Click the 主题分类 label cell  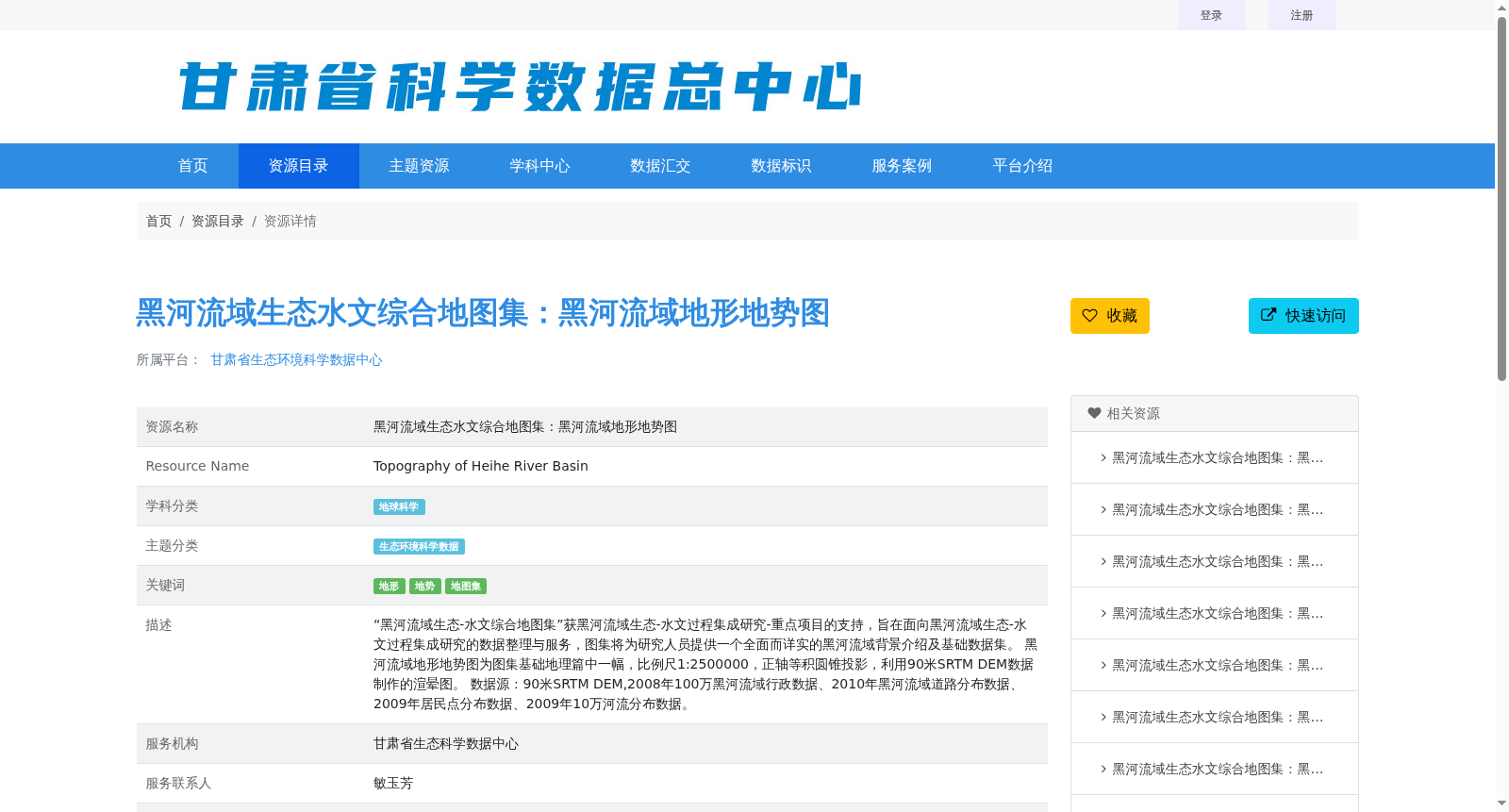coord(251,546)
